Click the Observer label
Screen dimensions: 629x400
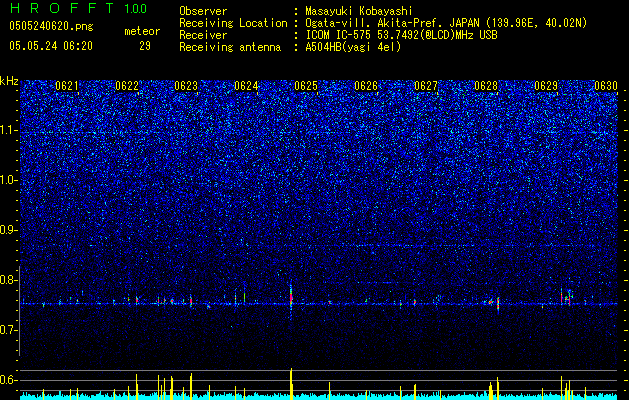(x=203, y=11)
